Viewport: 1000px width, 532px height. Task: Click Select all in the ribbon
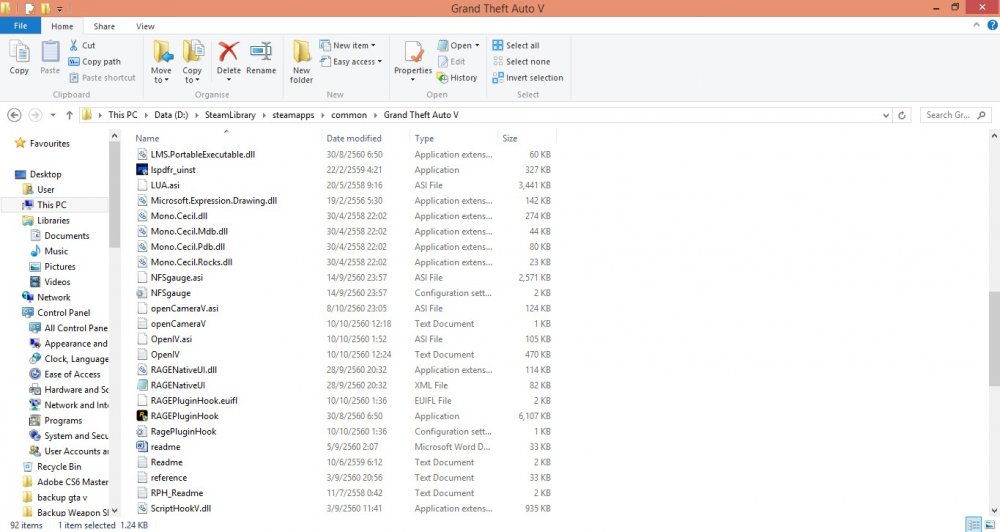click(515, 45)
